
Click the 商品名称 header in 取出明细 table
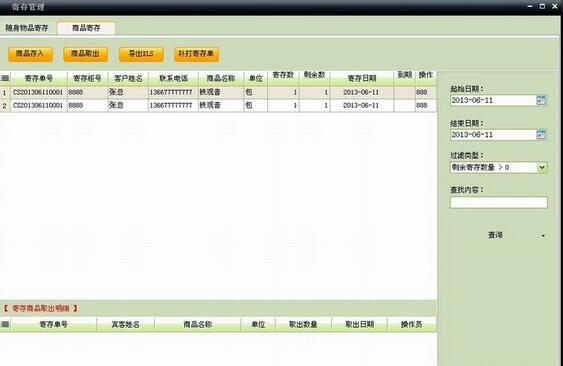click(198, 325)
